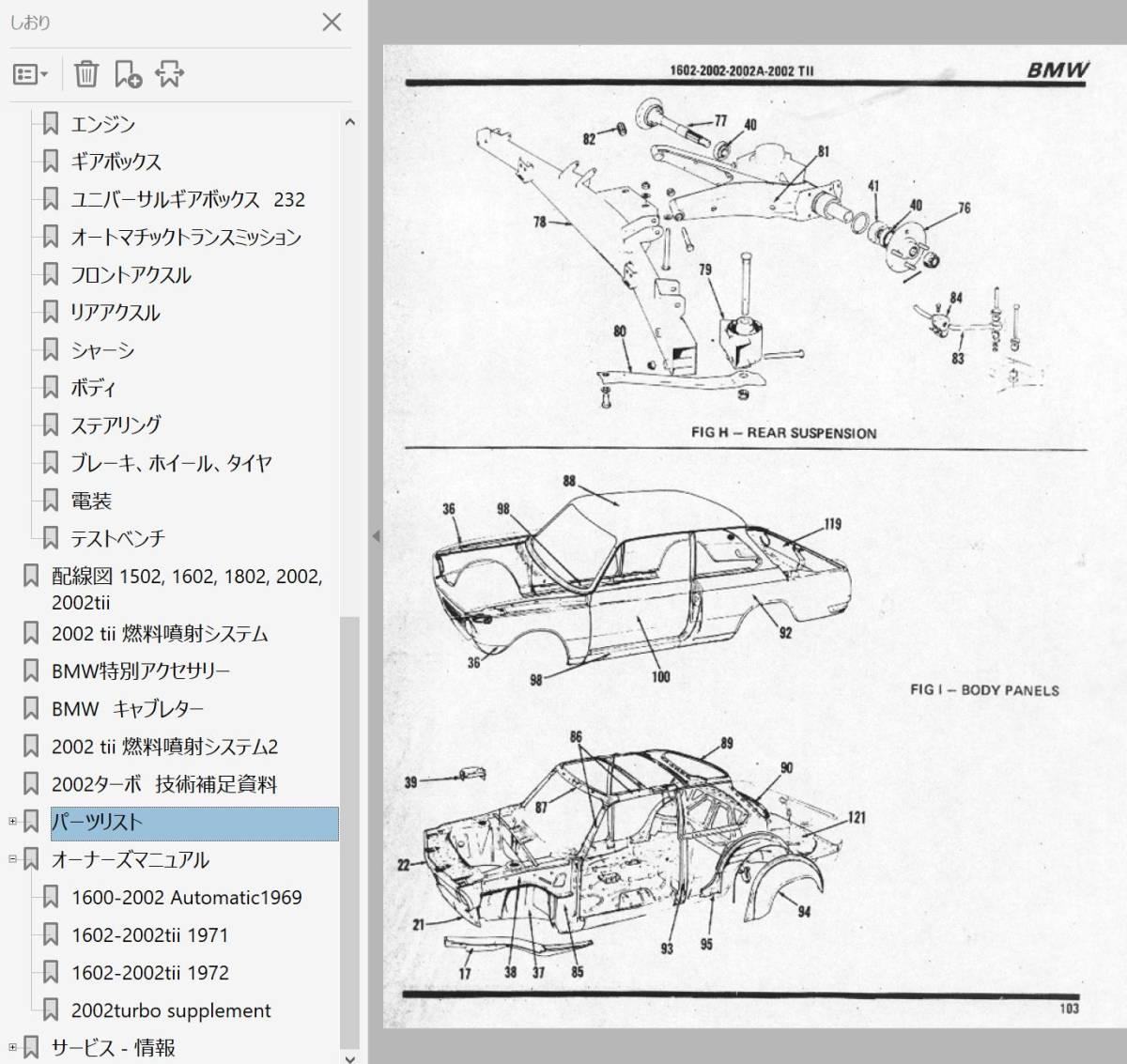Open the ギアボックス bookmark

[116, 162]
